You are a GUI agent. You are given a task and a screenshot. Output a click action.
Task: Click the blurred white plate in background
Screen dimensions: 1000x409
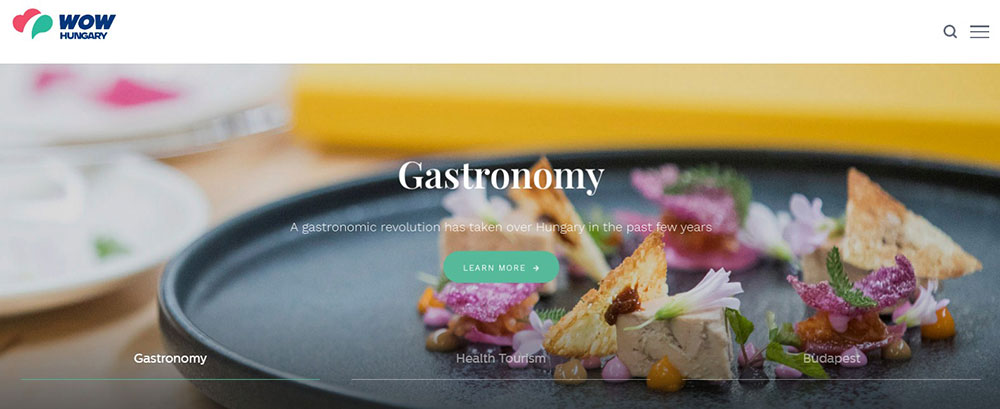tap(96, 230)
